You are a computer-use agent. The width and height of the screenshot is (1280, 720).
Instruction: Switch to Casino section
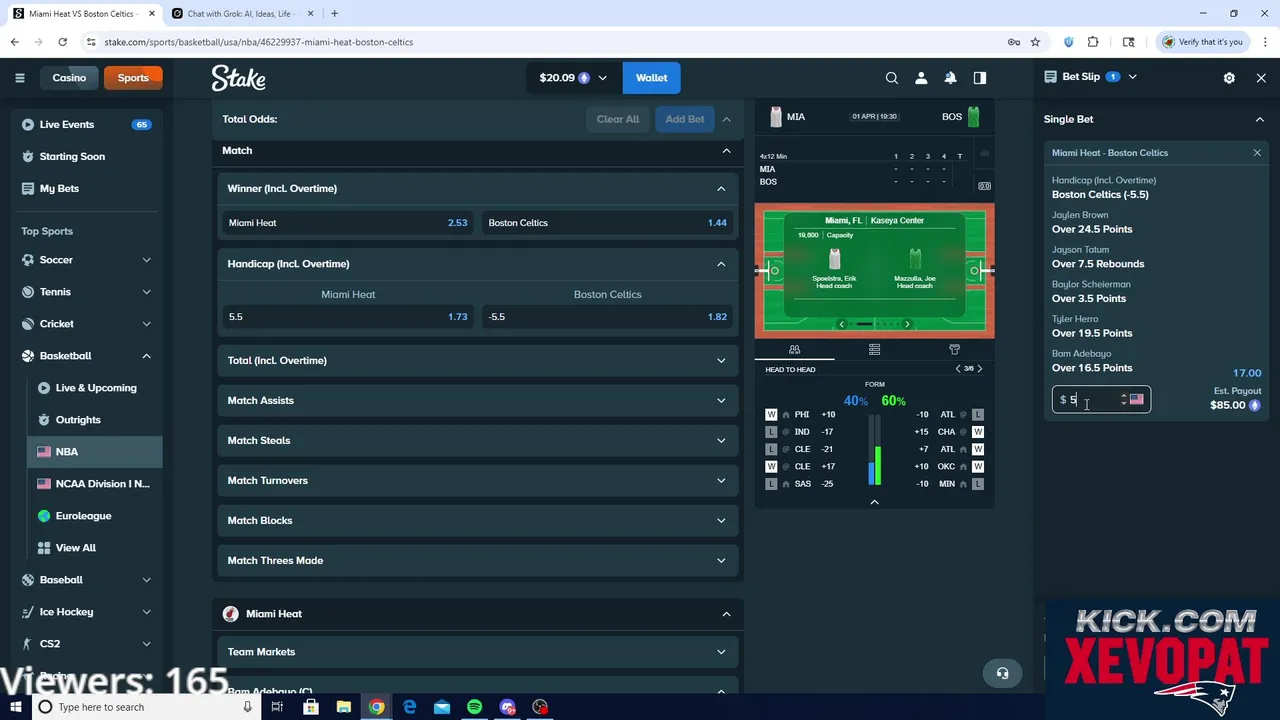click(x=69, y=78)
